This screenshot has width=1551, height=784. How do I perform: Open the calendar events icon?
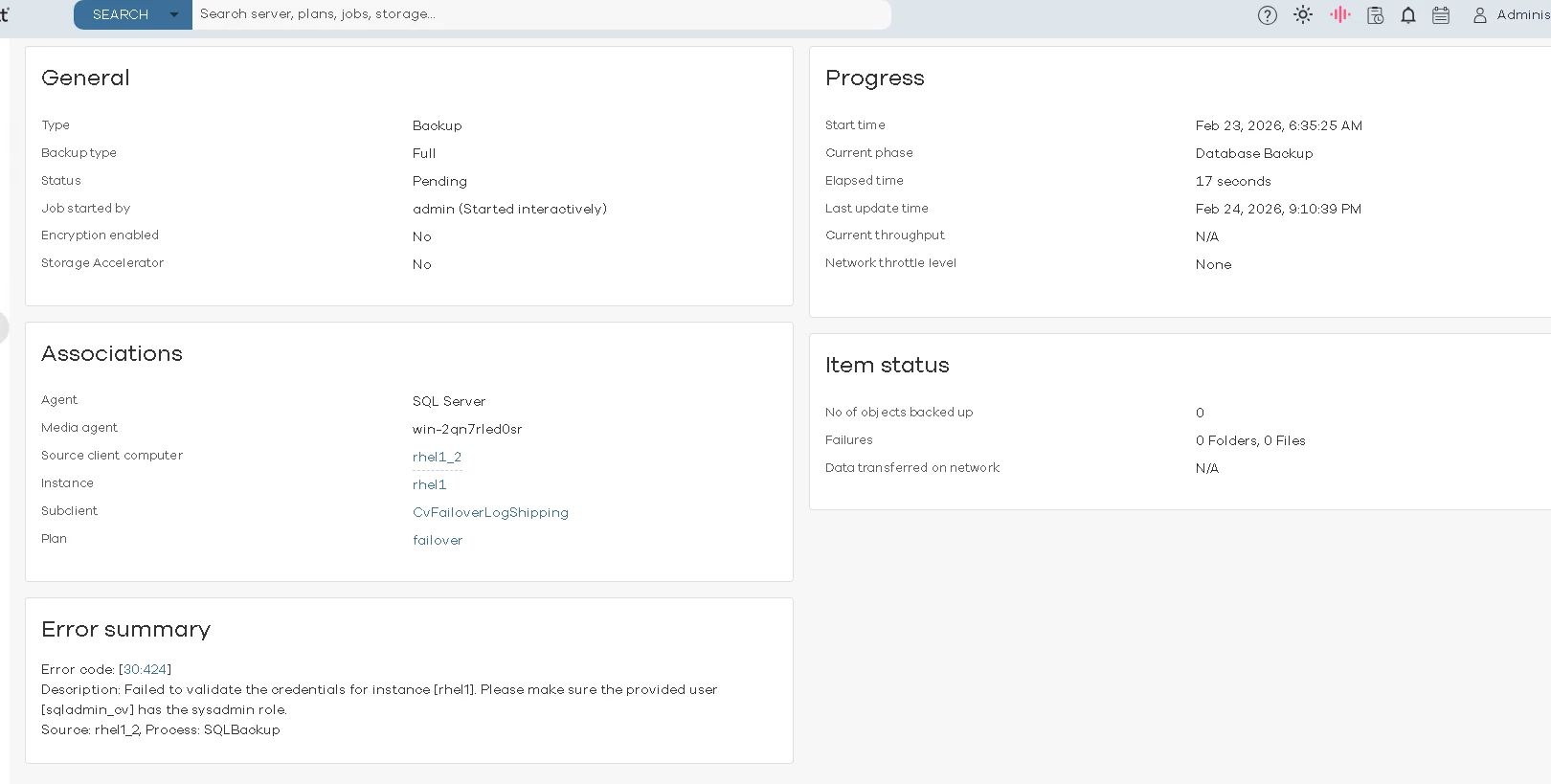(1441, 15)
